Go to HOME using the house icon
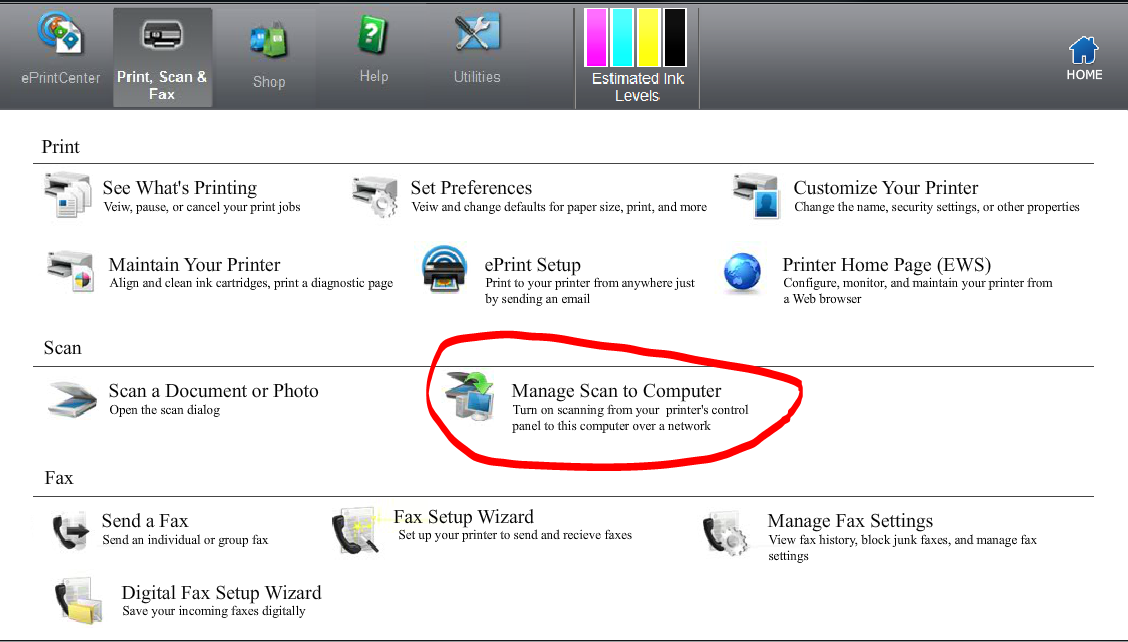Viewport: 1128px width, 642px height. pyautogui.click(x=1083, y=50)
